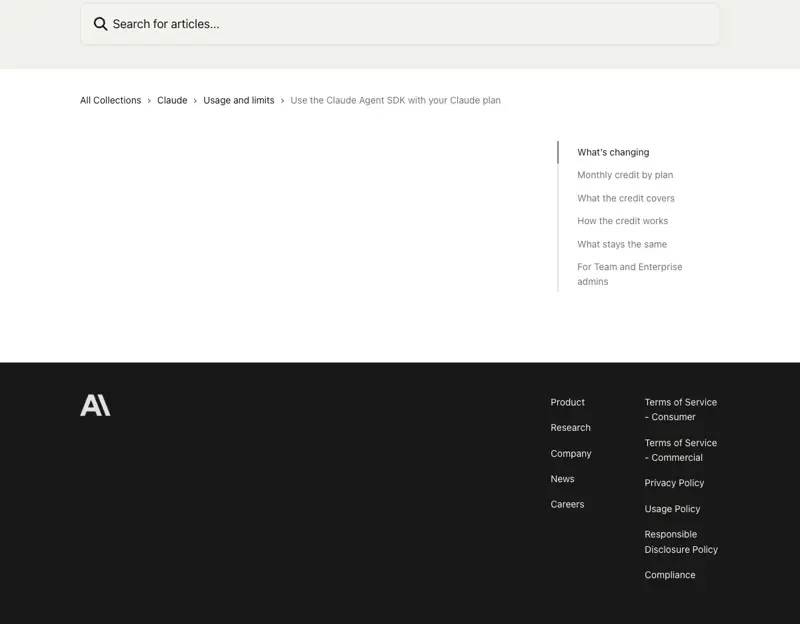Open Usage Policy link
800x624 pixels.
click(x=672, y=509)
